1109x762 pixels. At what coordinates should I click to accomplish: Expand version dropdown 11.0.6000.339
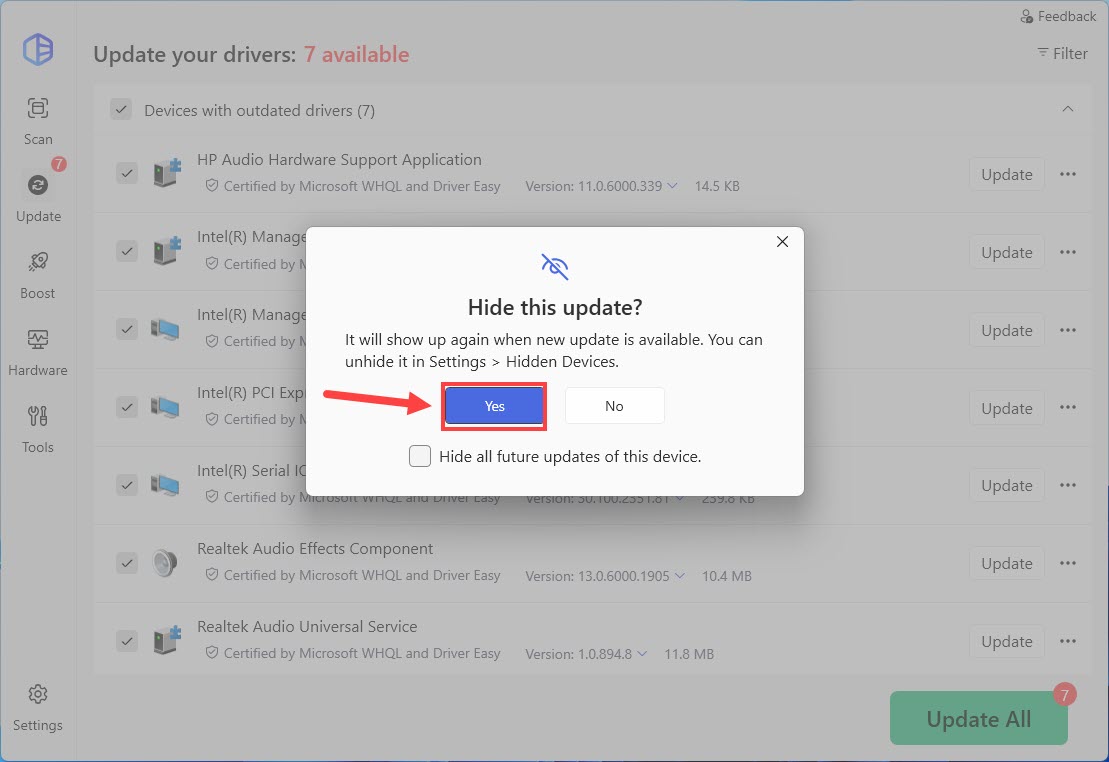pyautogui.click(x=672, y=186)
